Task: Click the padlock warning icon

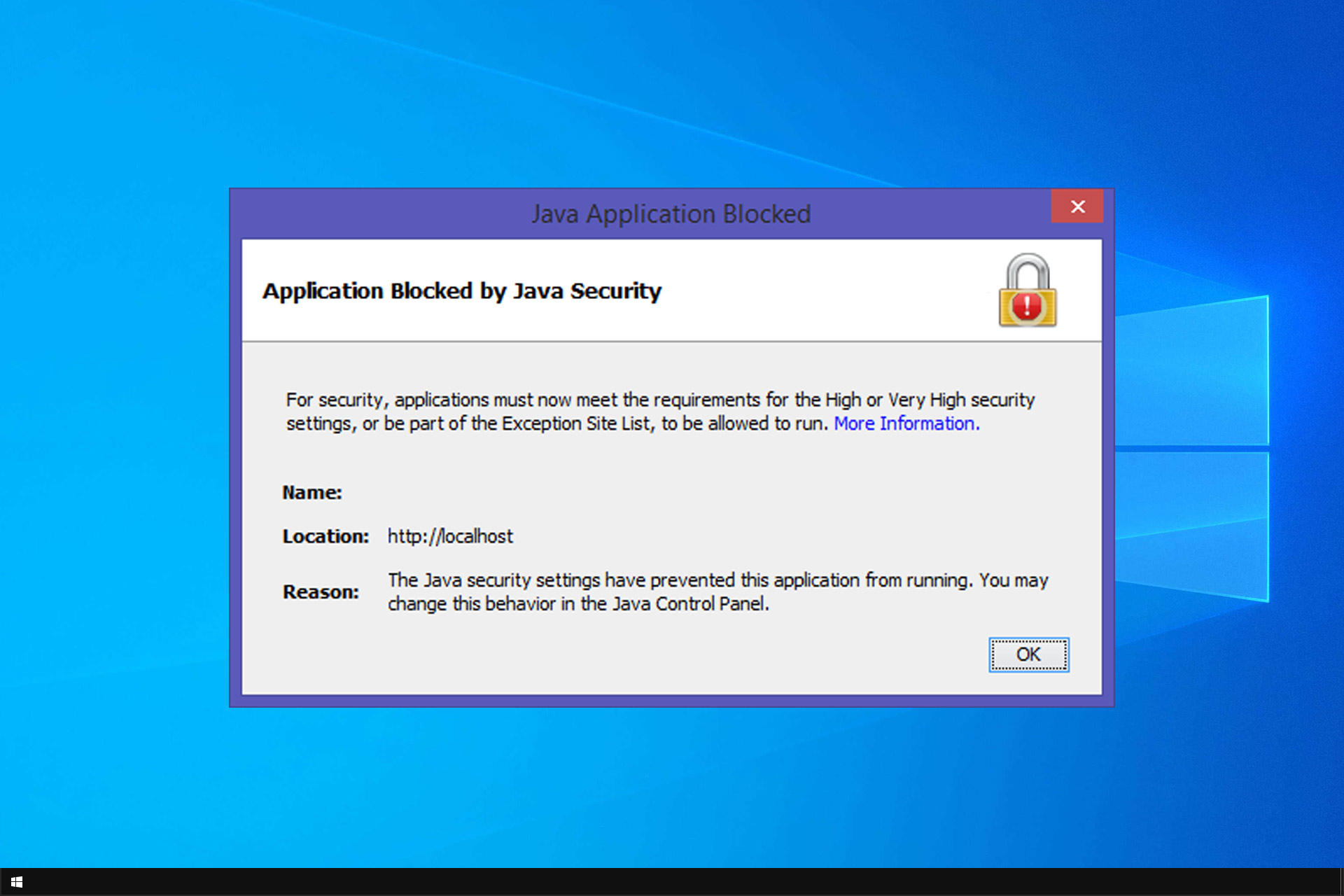Action: [1027, 290]
